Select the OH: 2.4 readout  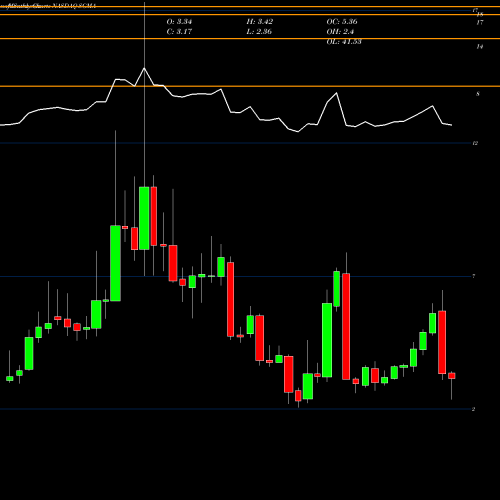tap(340, 32)
